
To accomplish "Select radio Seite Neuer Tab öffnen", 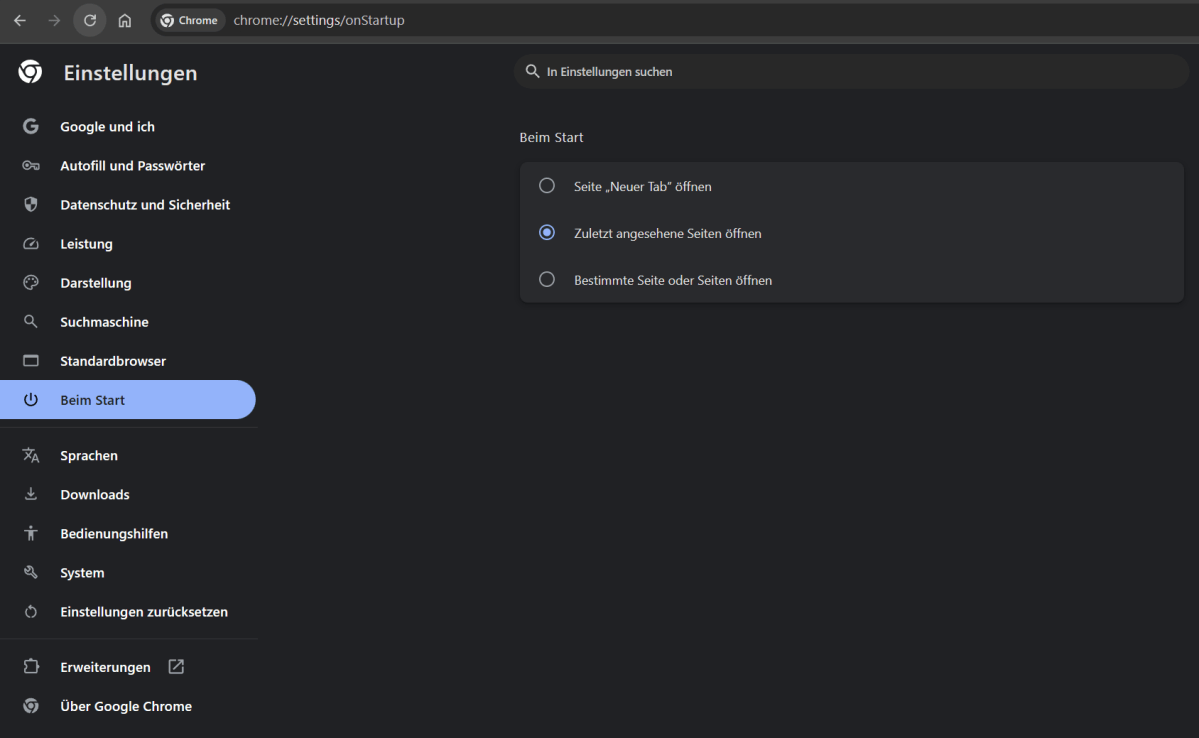I will tap(546, 186).
